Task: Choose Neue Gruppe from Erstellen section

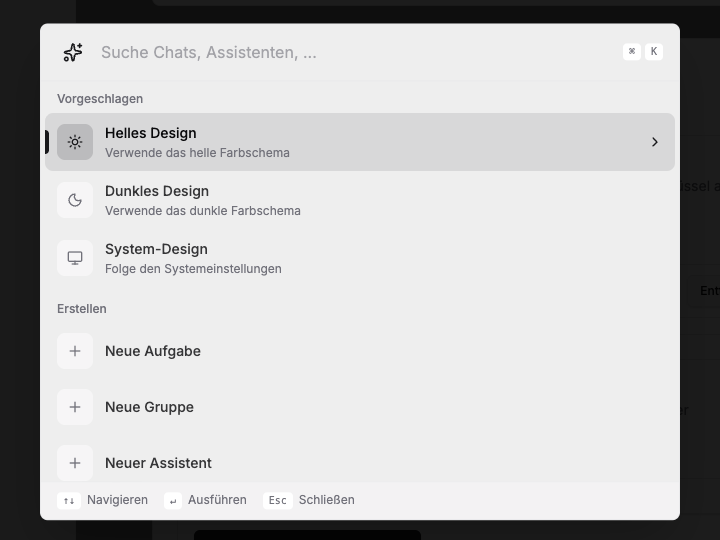Action: 360,407
